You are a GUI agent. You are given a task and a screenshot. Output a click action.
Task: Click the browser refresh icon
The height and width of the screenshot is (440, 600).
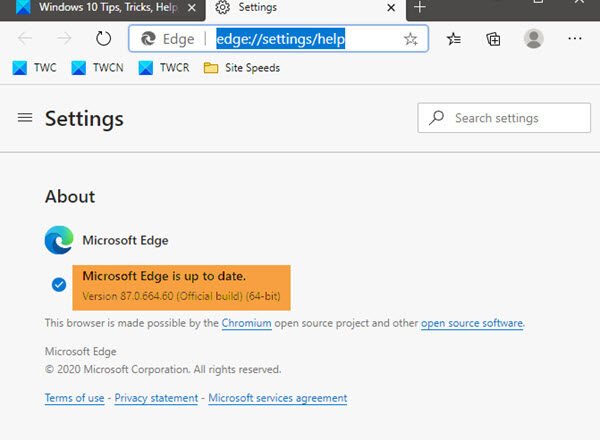click(x=103, y=39)
